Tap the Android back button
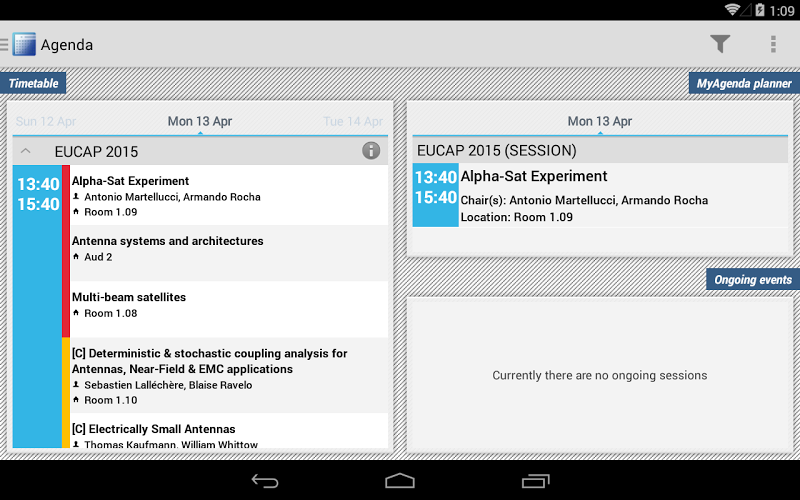The height and width of the screenshot is (500, 800). coord(265,481)
